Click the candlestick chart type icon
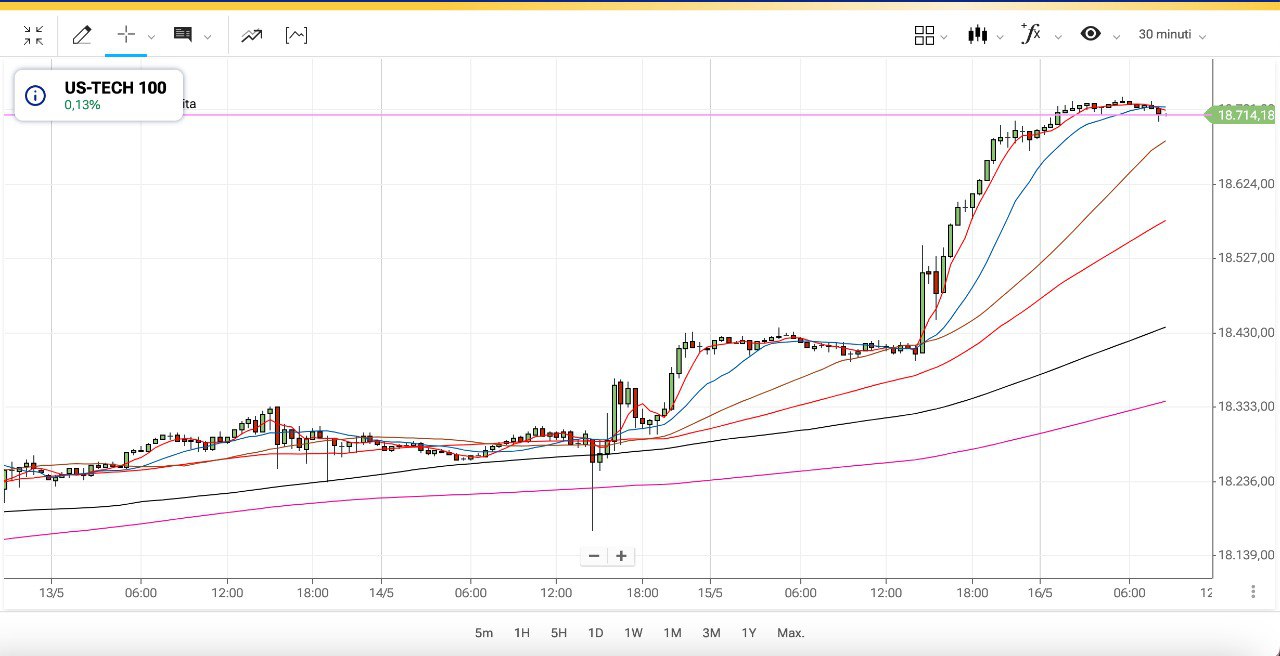Viewport: 1280px width, 656px height. [977, 35]
